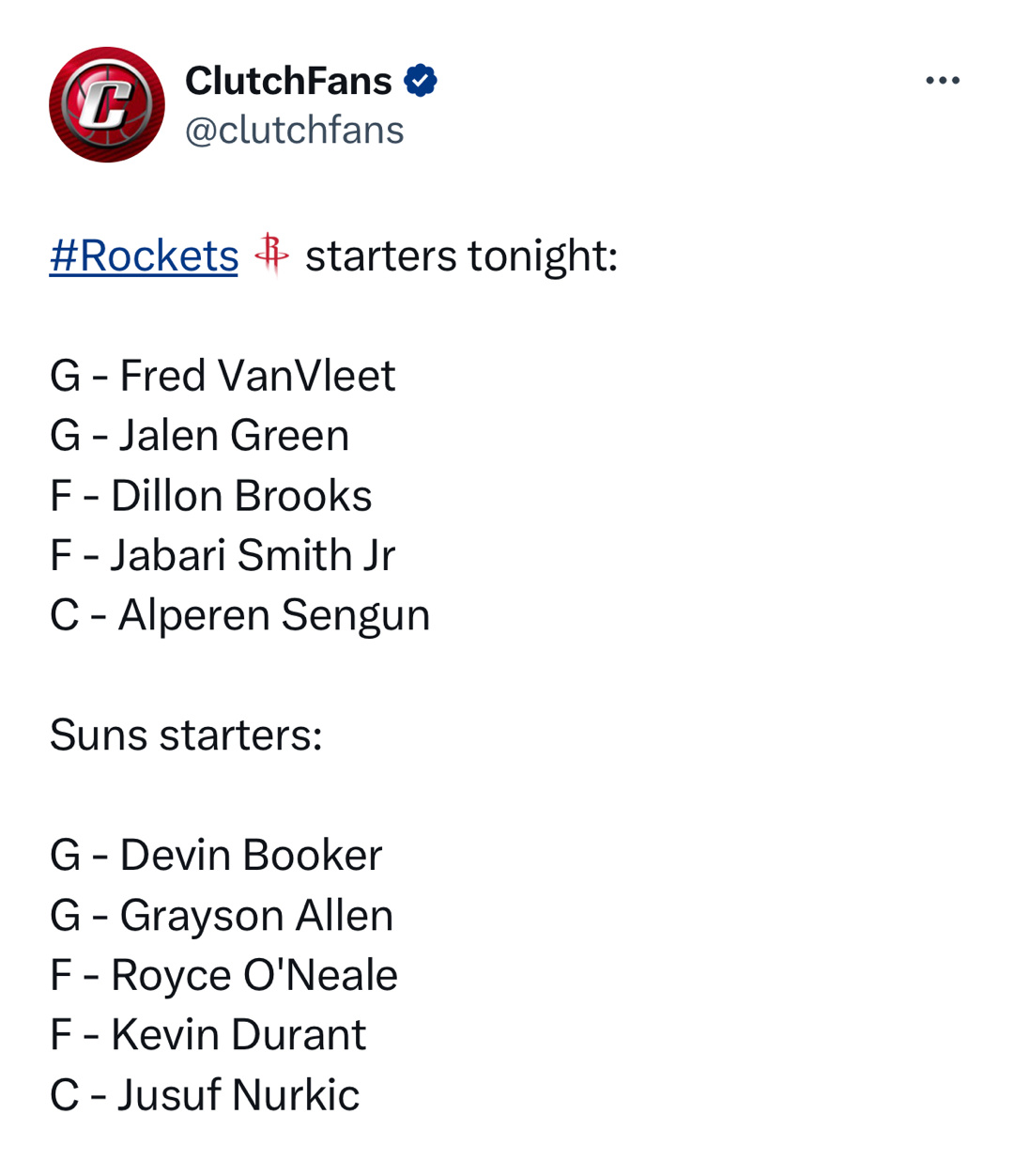Viewport: 1014px width, 1176px height.
Task: Click the Jabari Smith Jr line
Action: (x=223, y=555)
